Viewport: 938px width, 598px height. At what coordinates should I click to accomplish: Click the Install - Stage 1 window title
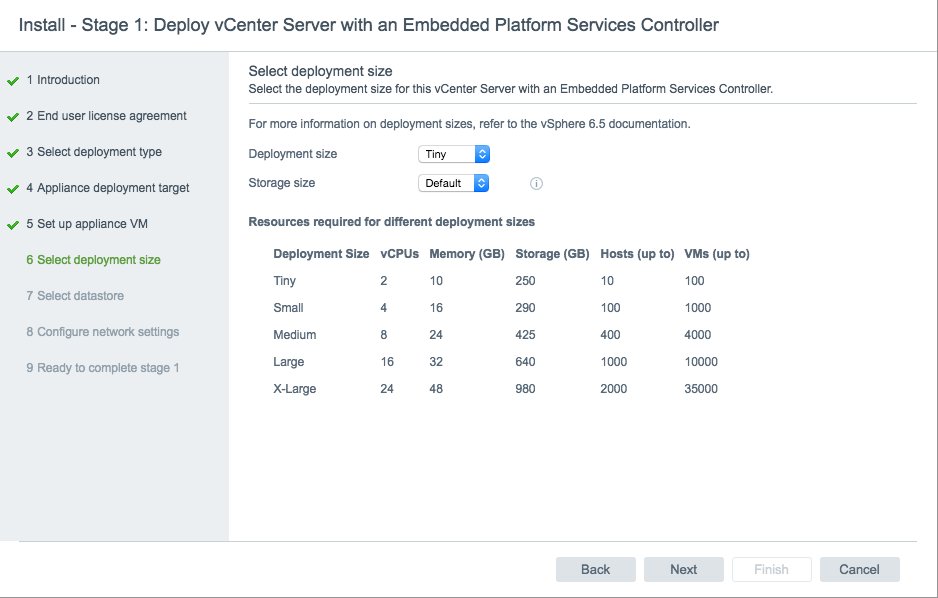coord(368,25)
